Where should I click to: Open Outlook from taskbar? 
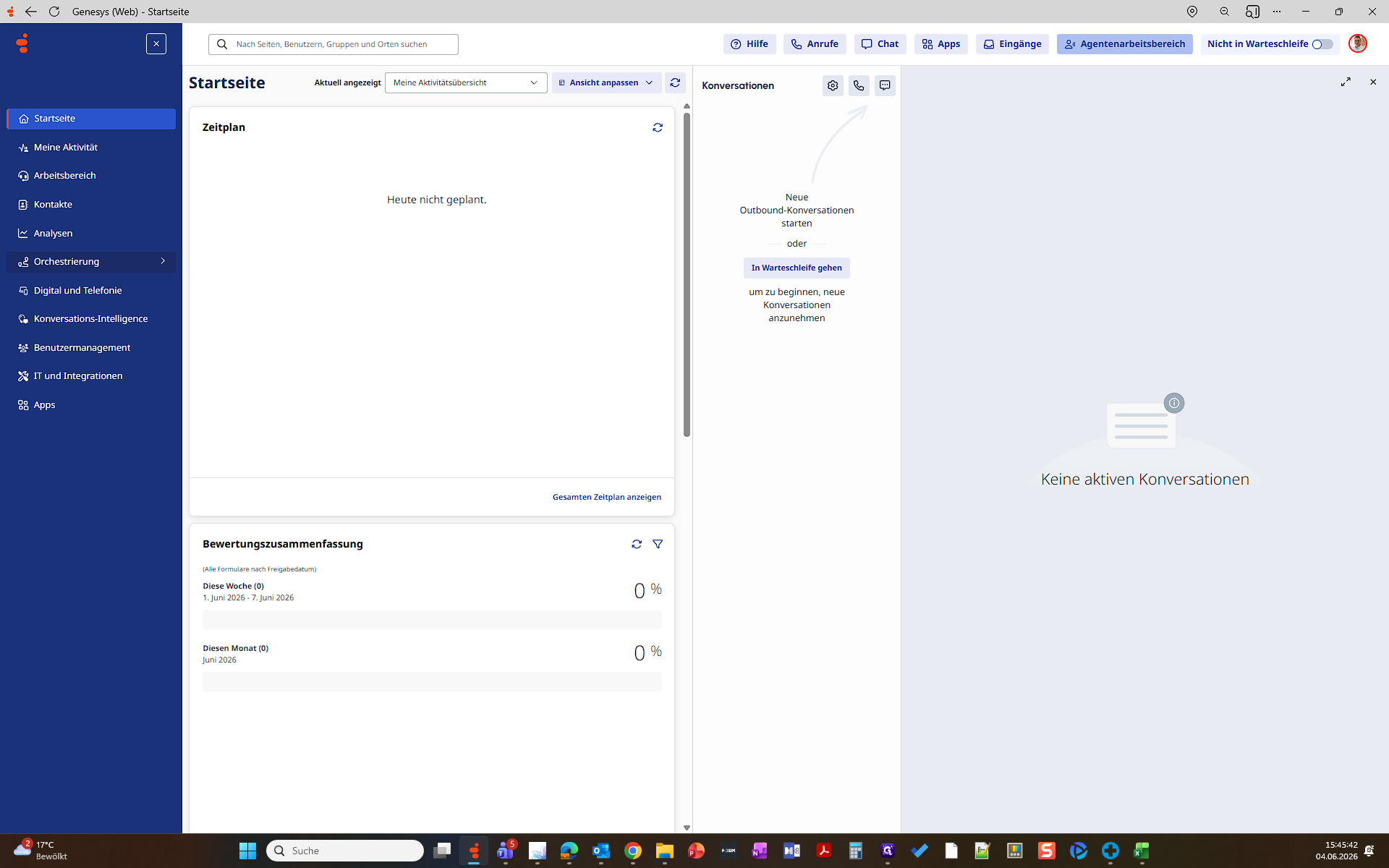click(x=601, y=851)
